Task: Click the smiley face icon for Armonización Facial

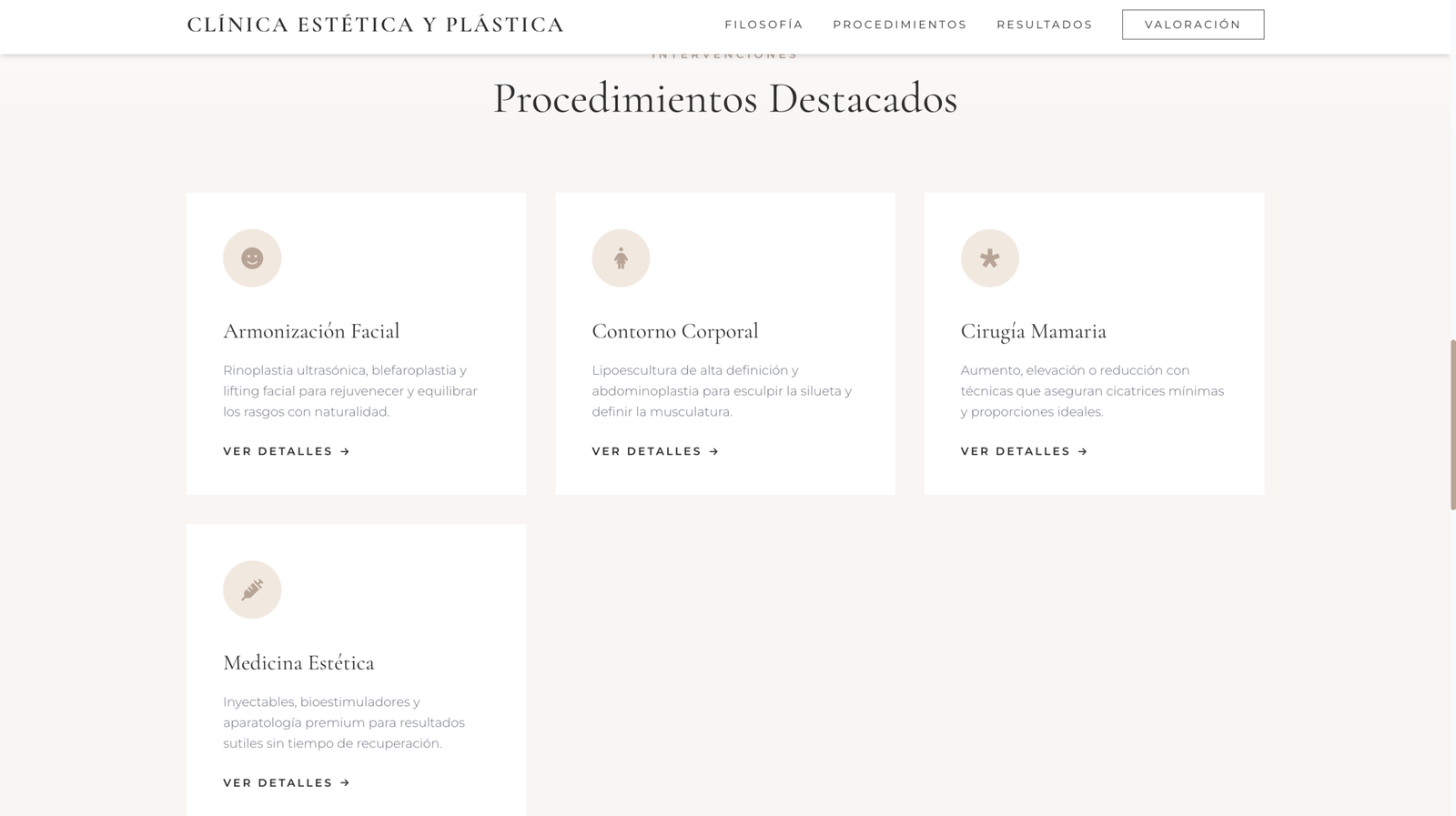Action: click(252, 258)
